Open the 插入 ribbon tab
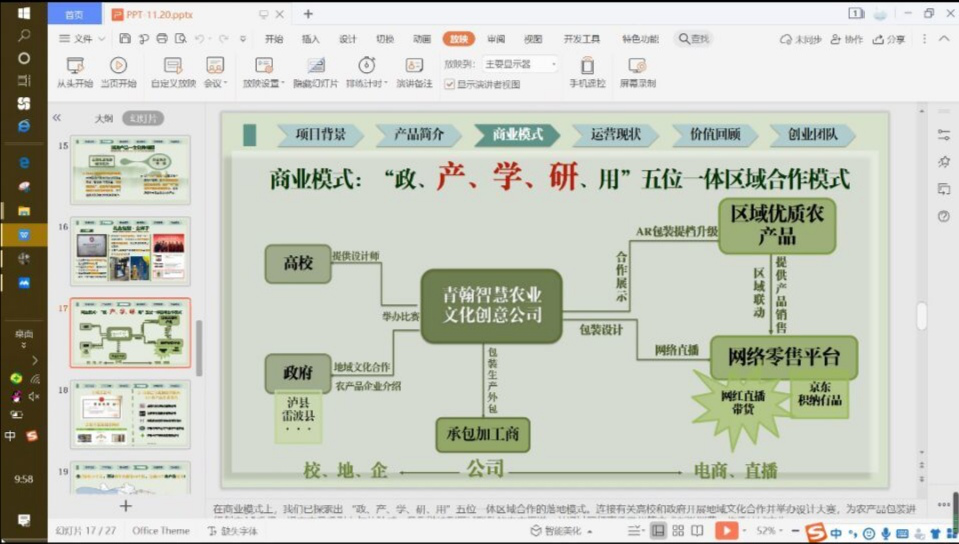This screenshot has width=959, height=544. [310, 39]
